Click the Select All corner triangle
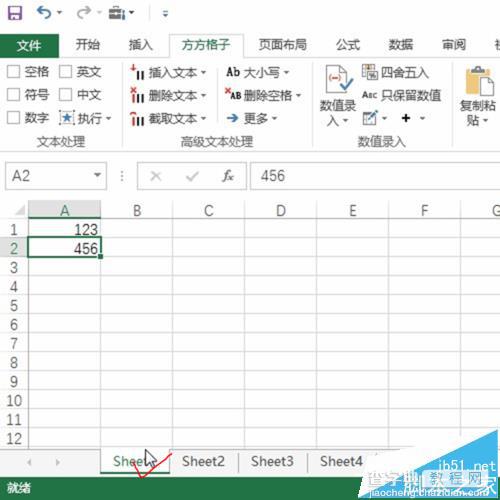The width and height of the screenshot is (500, 500). tap(19, 210)
